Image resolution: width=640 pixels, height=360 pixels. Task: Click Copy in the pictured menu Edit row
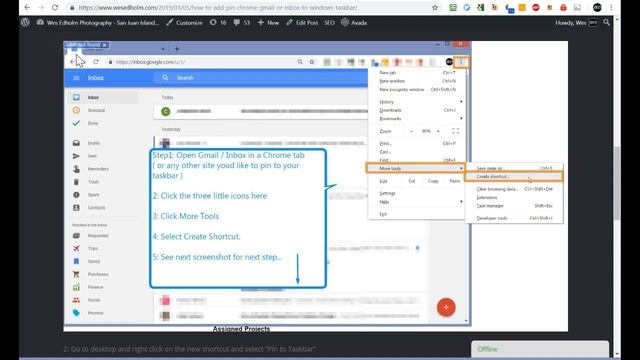(x=433, y=181)
